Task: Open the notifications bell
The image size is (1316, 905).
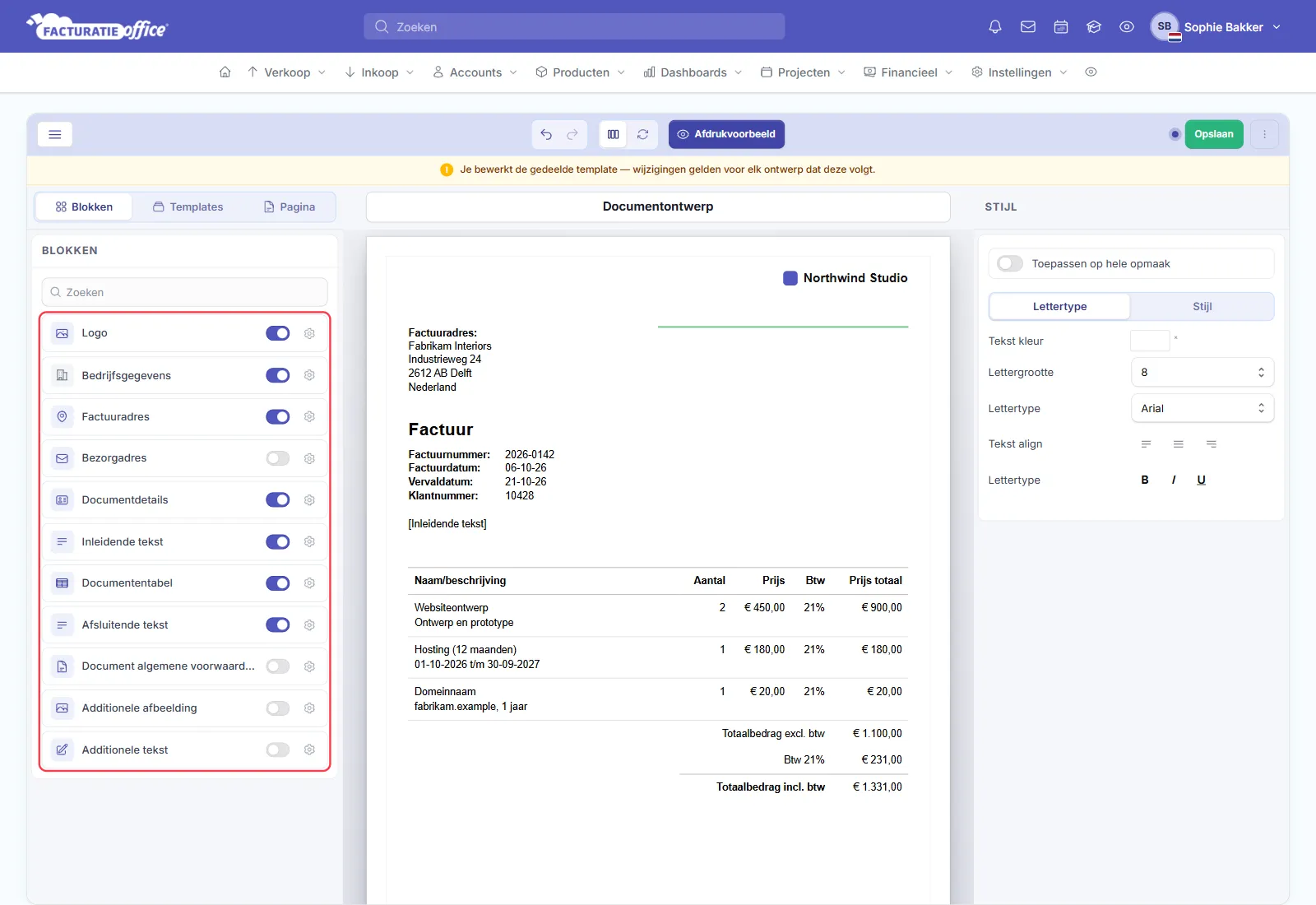Action: [x=995, y=27]
